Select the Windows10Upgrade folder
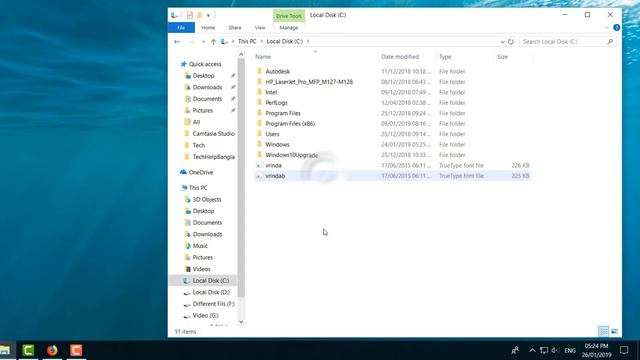 tap(291, 155)
